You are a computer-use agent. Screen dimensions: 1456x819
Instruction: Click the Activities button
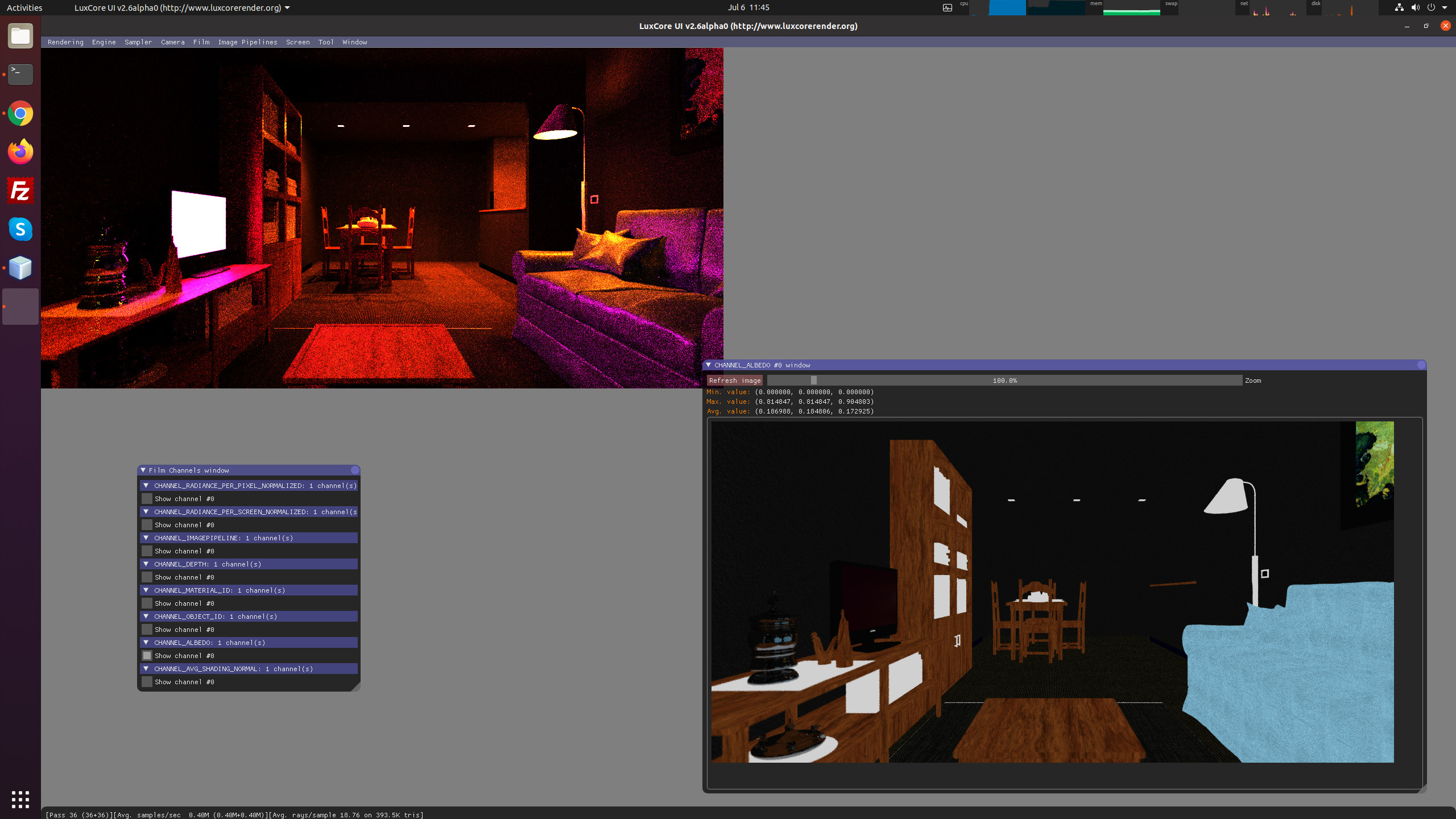[24, 7]
